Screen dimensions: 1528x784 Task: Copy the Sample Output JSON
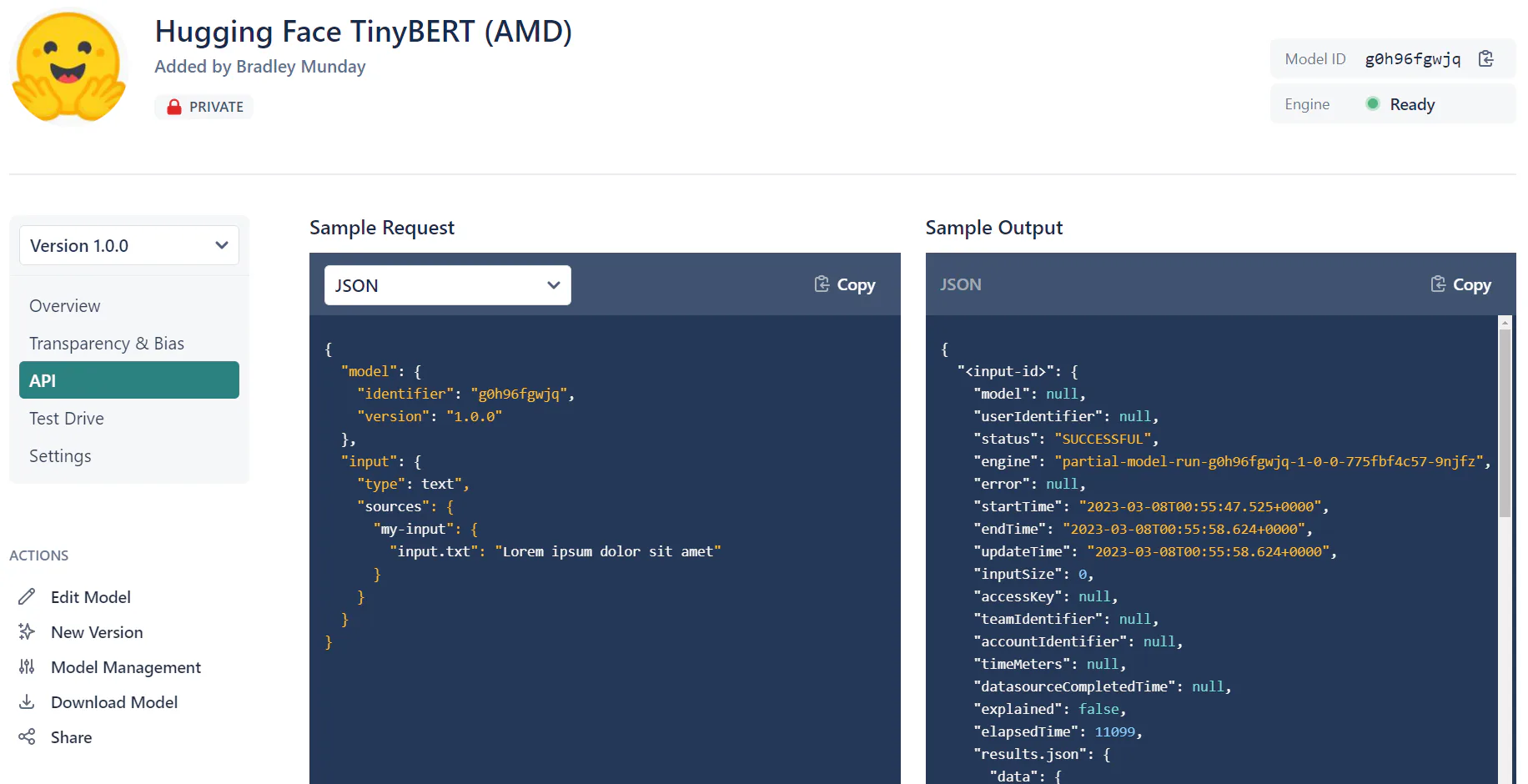click(1460, 284)
